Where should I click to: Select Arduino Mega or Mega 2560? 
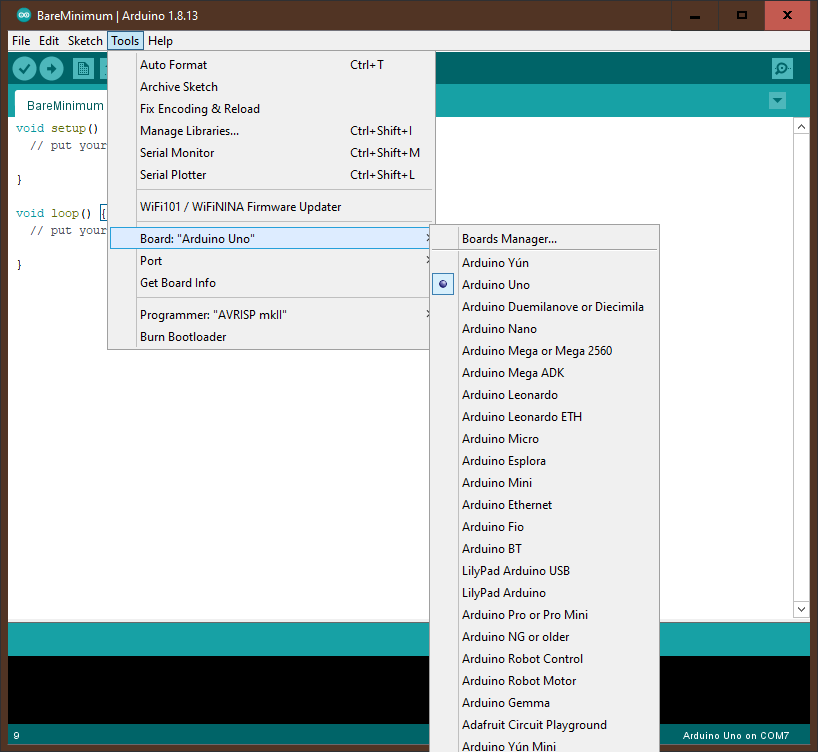click(x=545, y=351)
